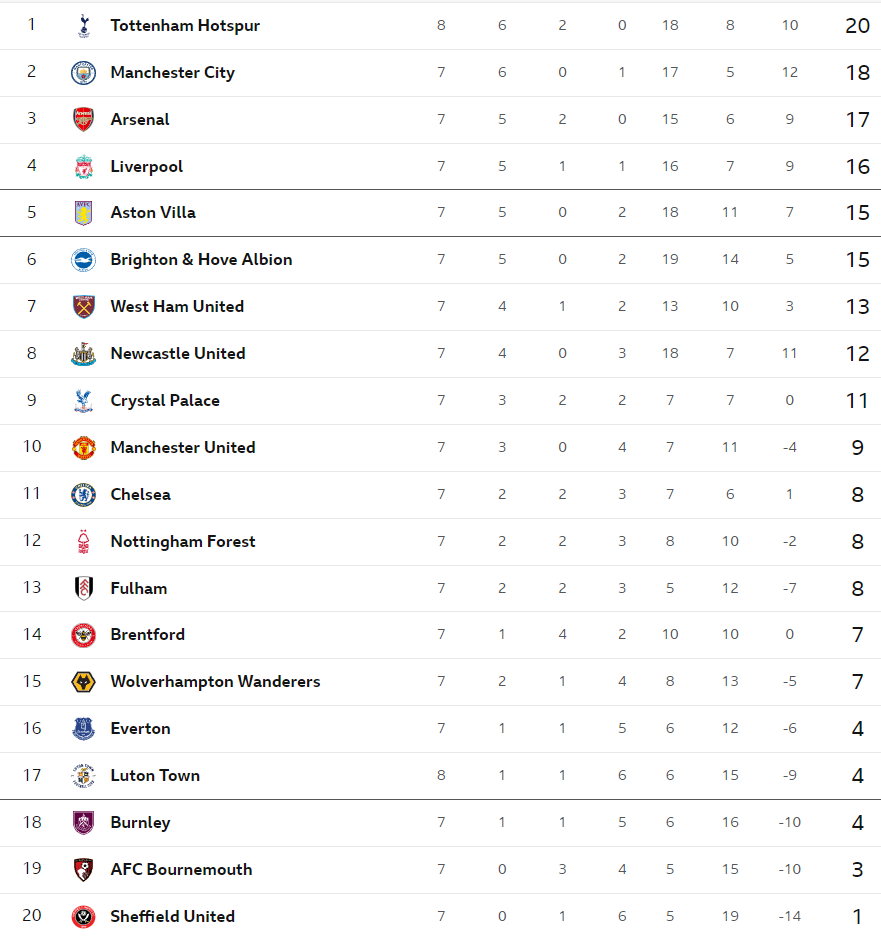Screen dimensions: 881x943
Task: Select the Manchester United crest icon
Action: pos(84,447)
